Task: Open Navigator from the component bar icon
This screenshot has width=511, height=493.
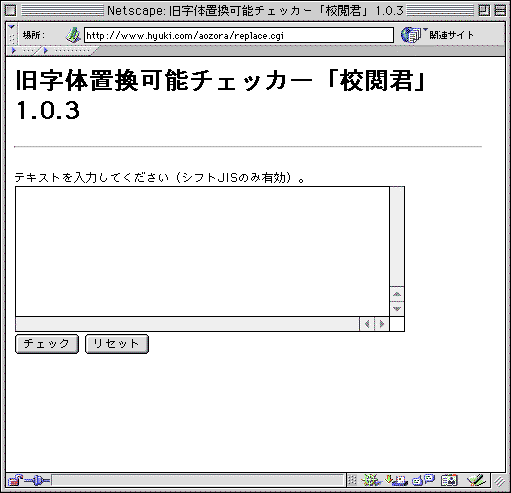Action: [371, 480]
